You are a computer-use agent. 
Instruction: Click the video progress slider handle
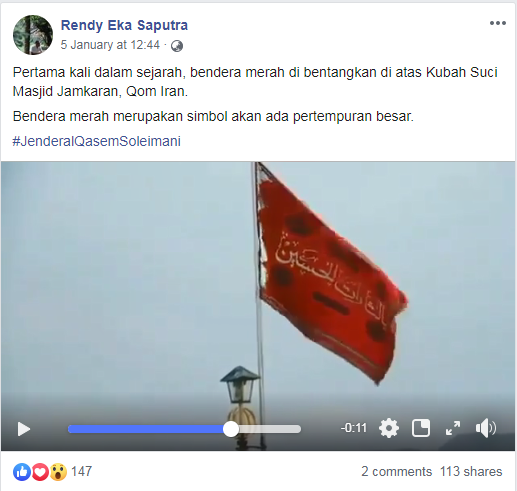231,429
